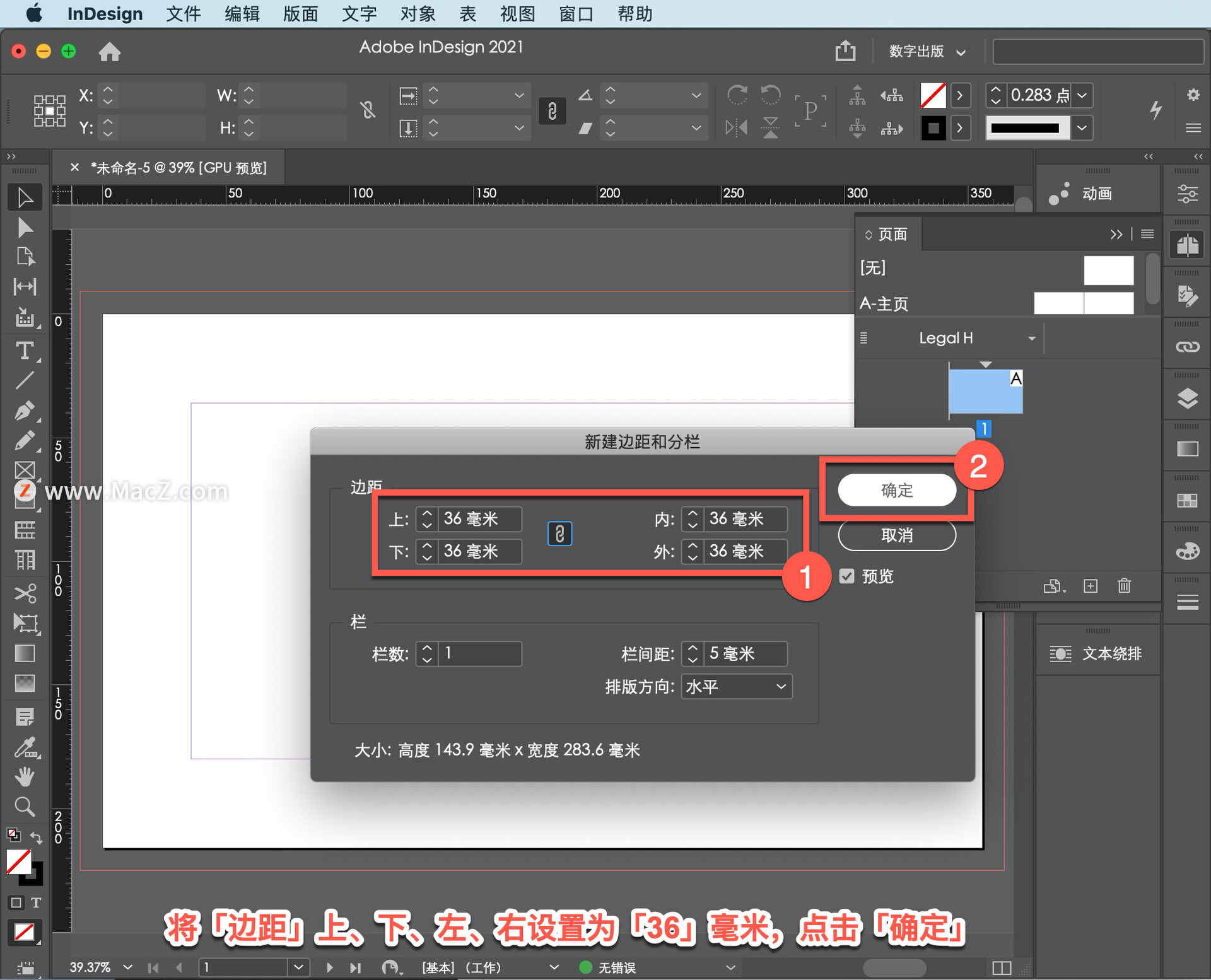Viewport: 1211px width, 980px height.
Task: Open the stroke style dropdown arrow
Action: coord(1082,128)
